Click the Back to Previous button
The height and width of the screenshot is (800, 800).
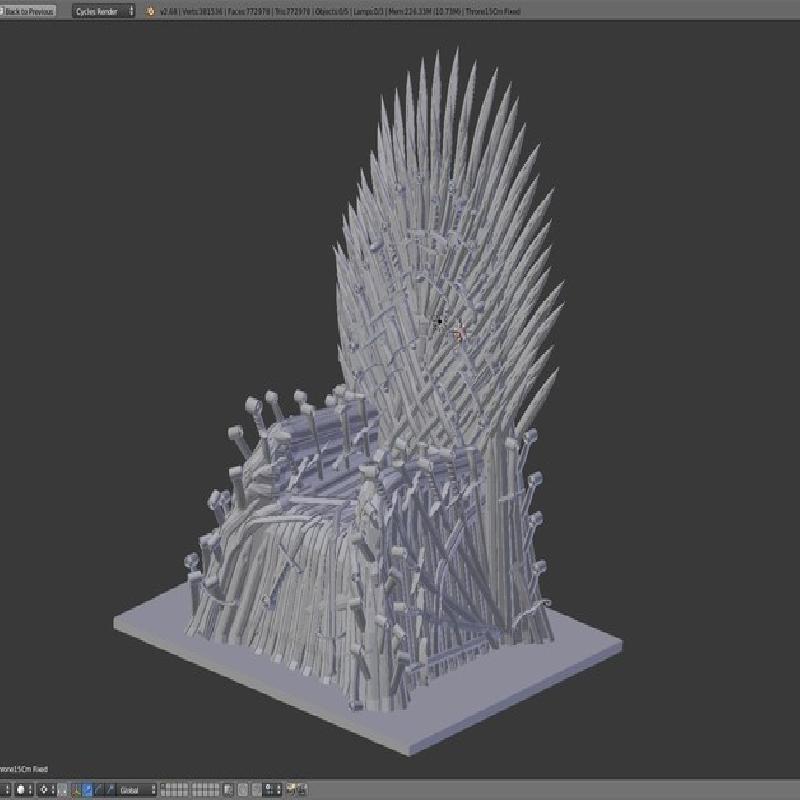[28, 11]
